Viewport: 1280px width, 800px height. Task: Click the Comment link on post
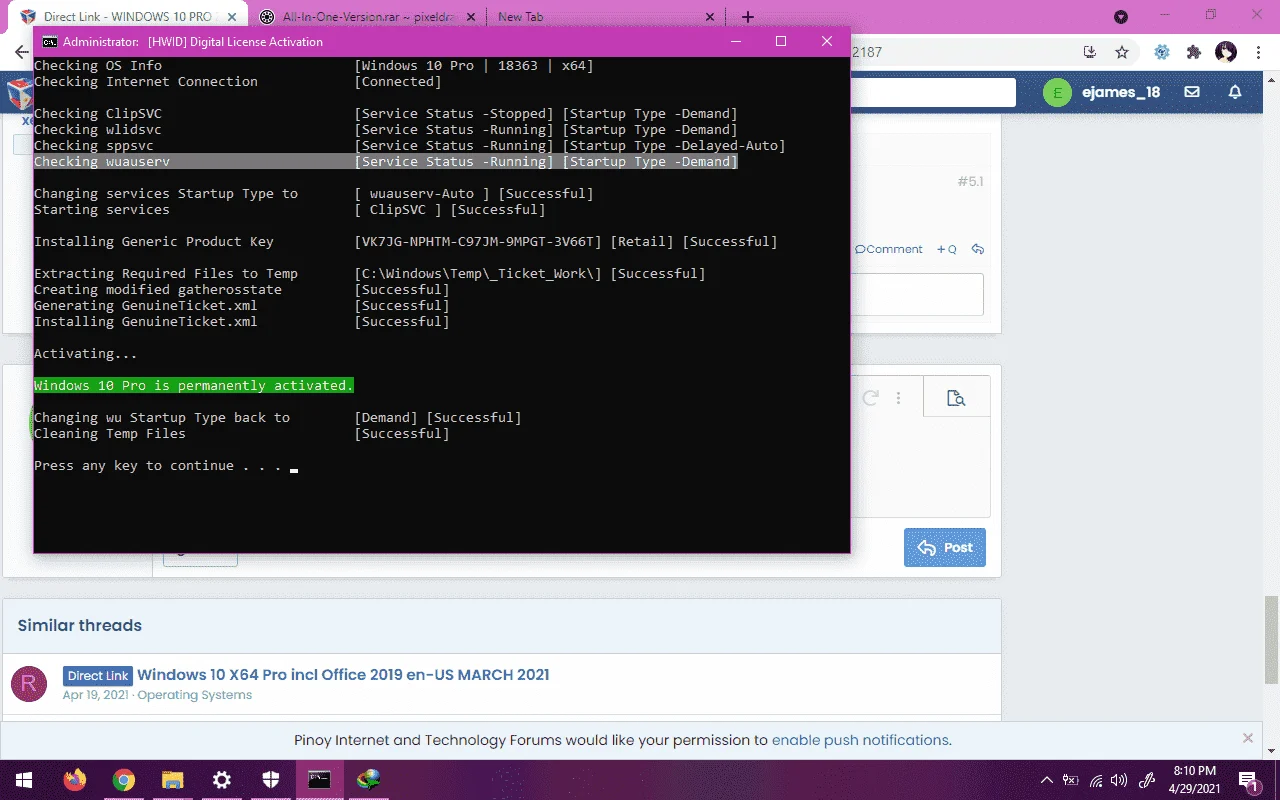(x=889, y=249)
